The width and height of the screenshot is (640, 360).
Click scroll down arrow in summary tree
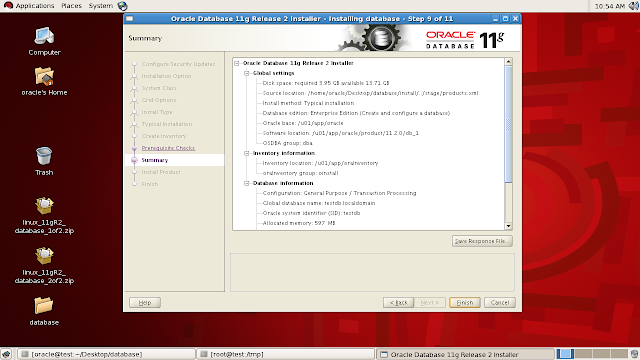click(x=508, y=226)
